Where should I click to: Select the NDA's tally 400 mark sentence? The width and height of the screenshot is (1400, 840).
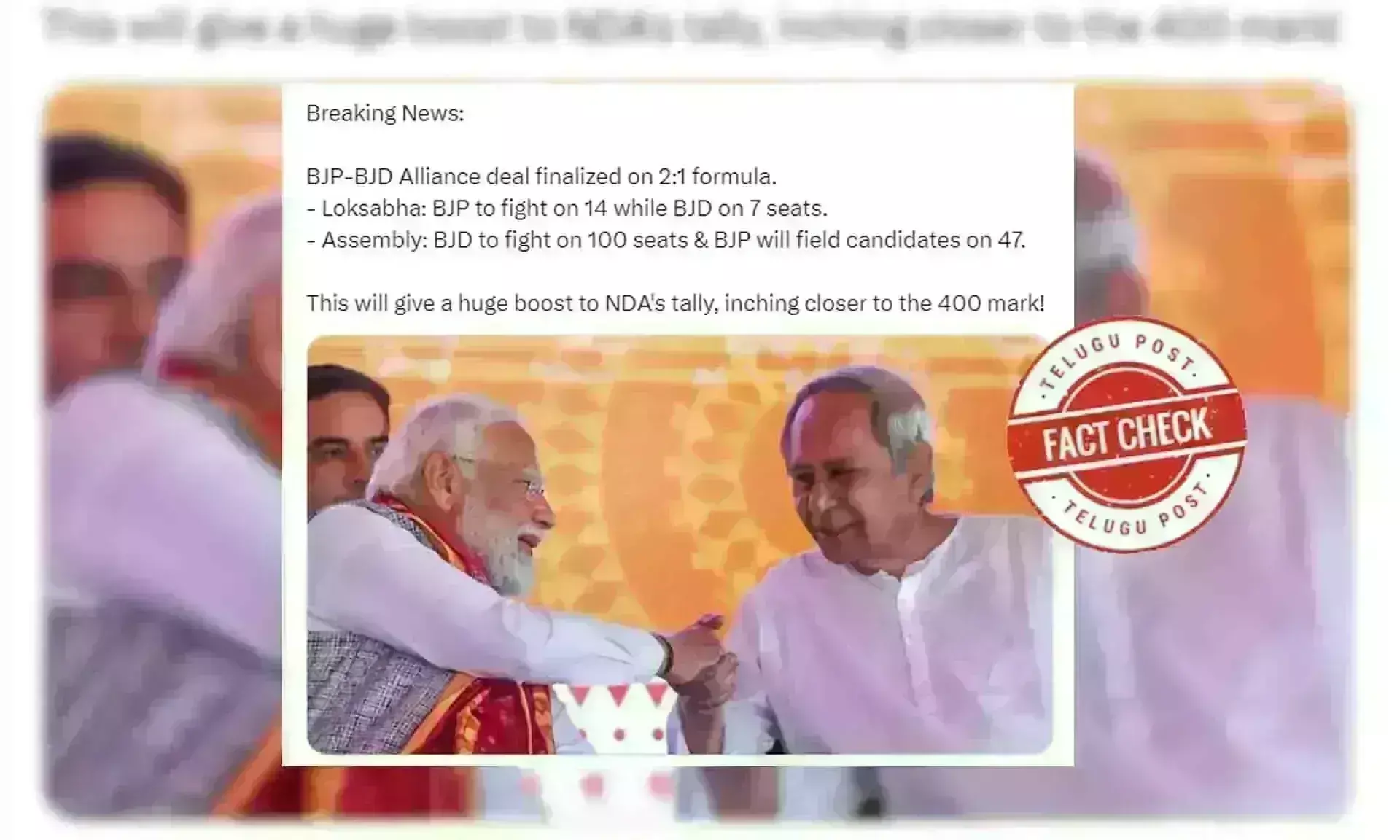click(x=675, y=303)
